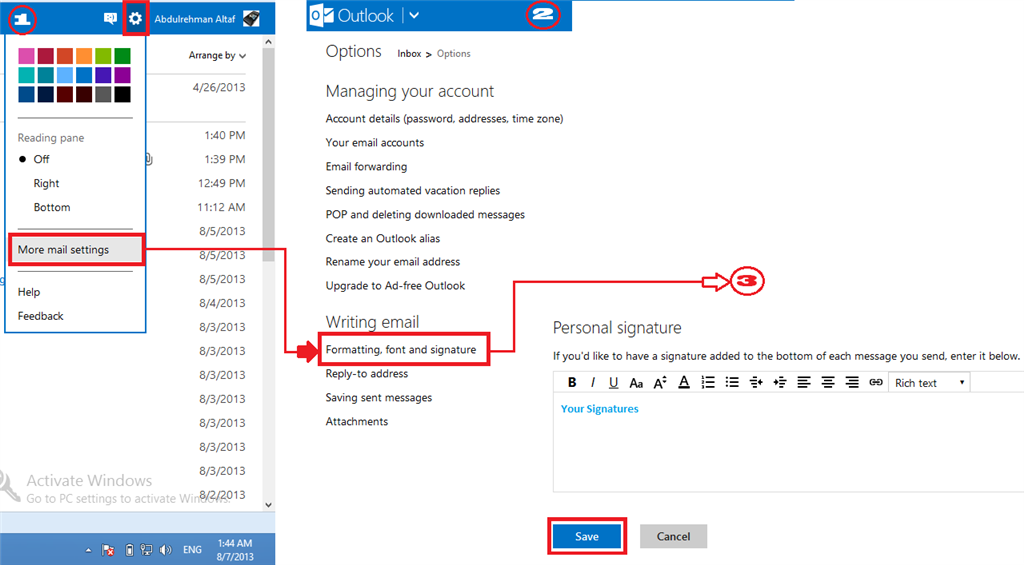Open Create an Outlook alias
1024x565 pixels.
(383, 238)
